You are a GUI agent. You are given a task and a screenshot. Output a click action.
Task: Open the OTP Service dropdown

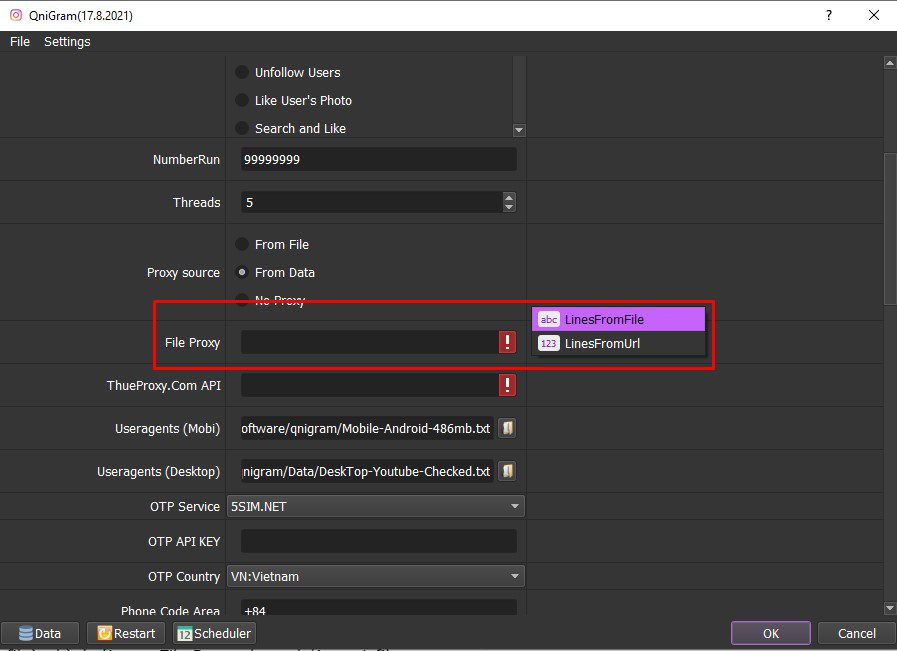coord(376,506)
